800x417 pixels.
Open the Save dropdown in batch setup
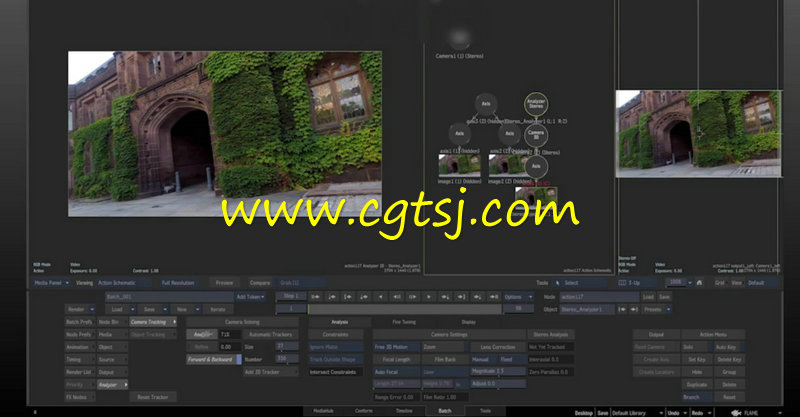click(165, 309)
